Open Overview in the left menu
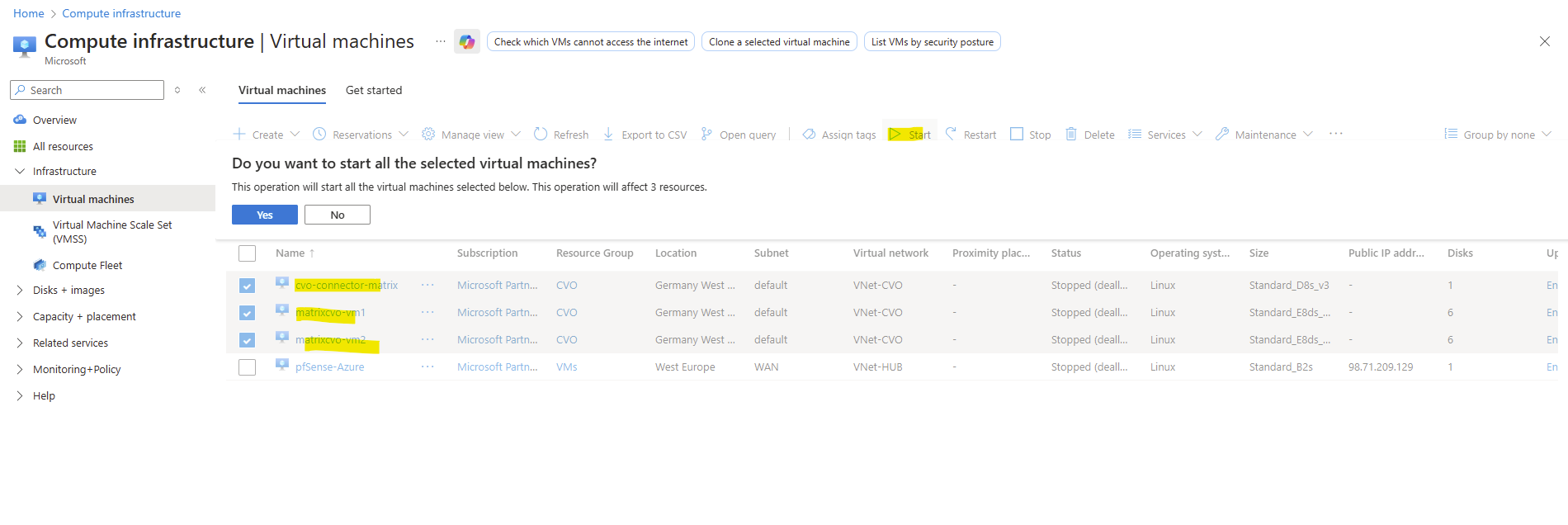 pyautogui.click(x=54, y=121)
